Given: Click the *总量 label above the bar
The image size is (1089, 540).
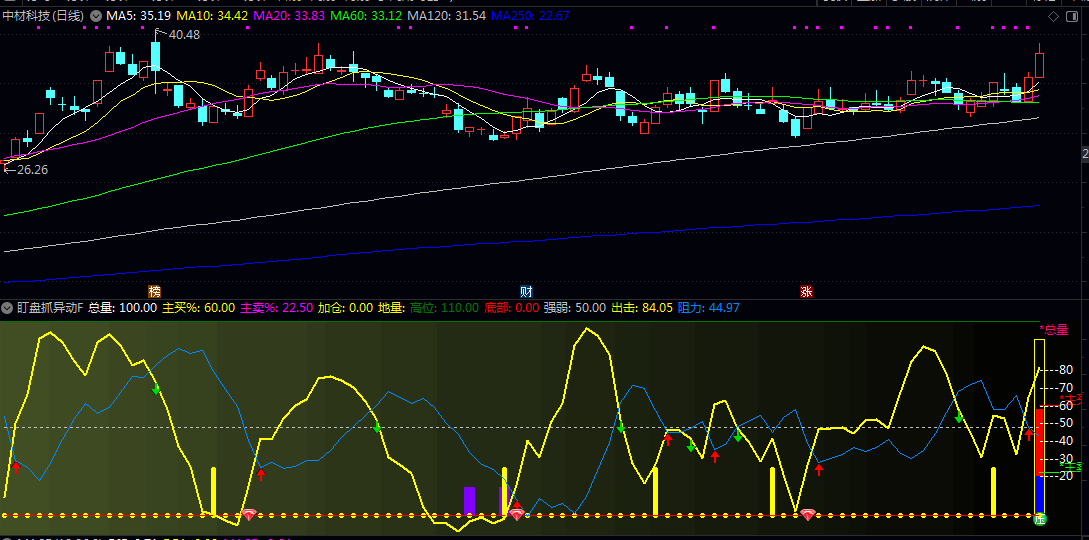Looking at the screenshot, I should click(x=1053, y=329).
